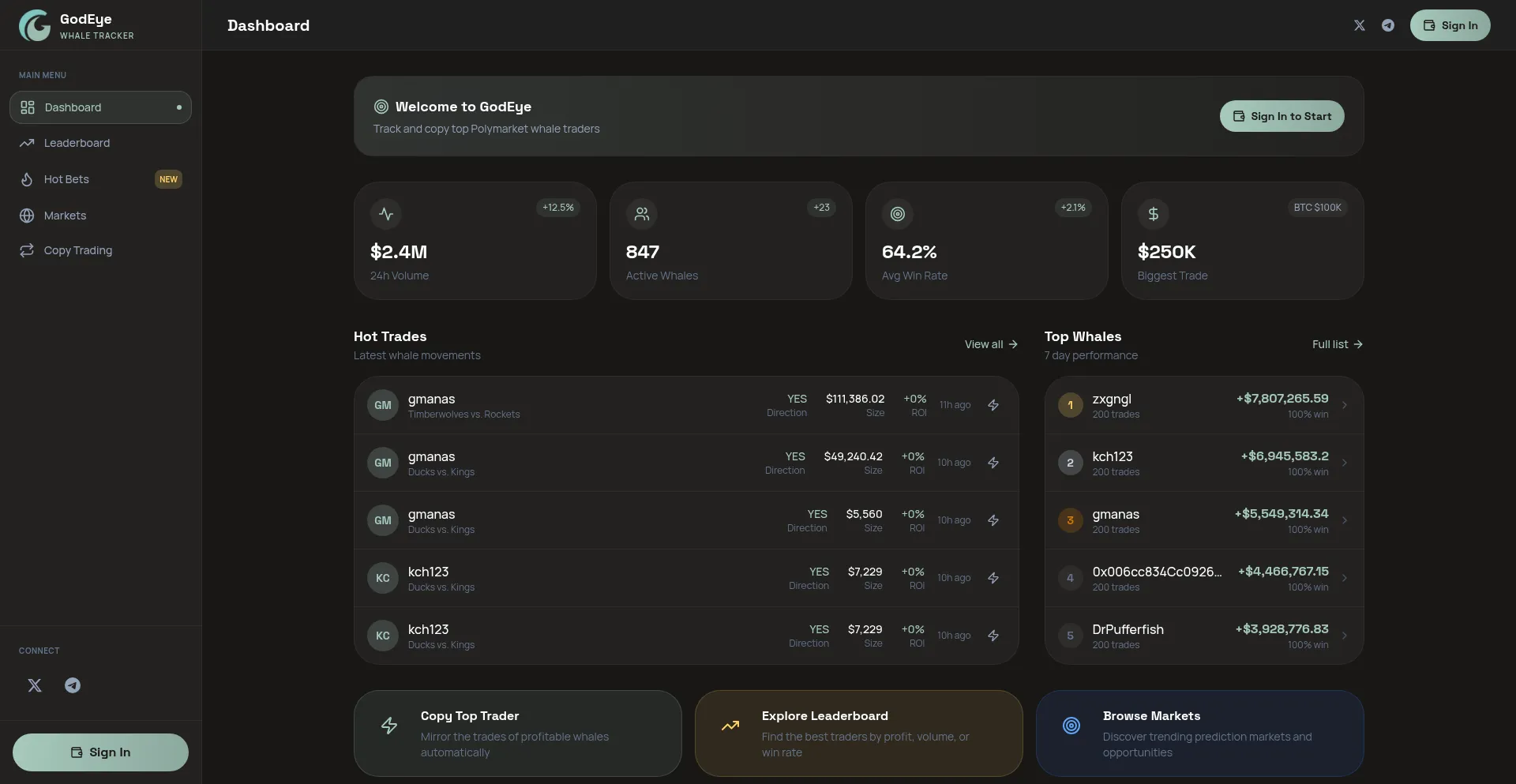Click Sign In to Start button
Viewport: 1516px width, 784px height.
click(1281, 116)
